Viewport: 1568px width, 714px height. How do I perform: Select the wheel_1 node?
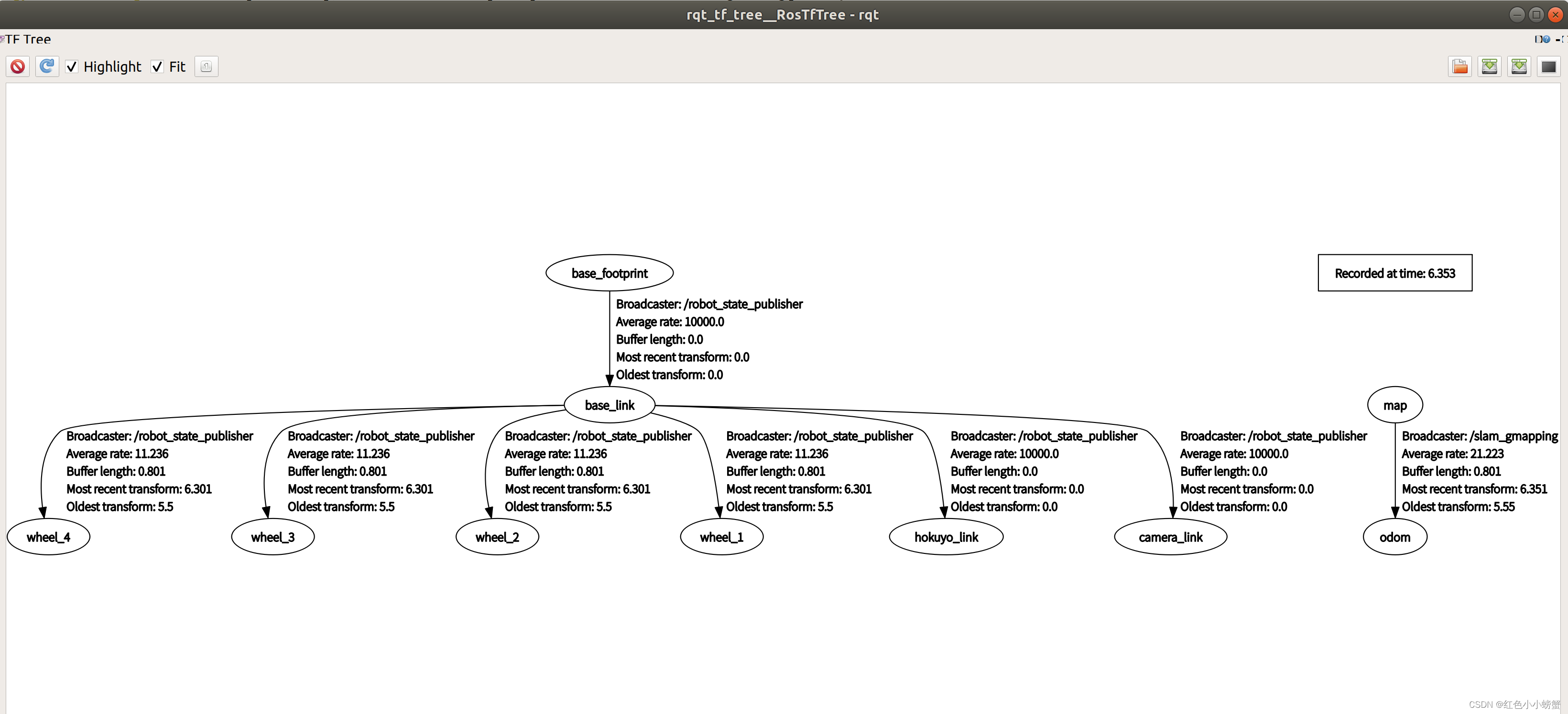click(x=722, y=537)
